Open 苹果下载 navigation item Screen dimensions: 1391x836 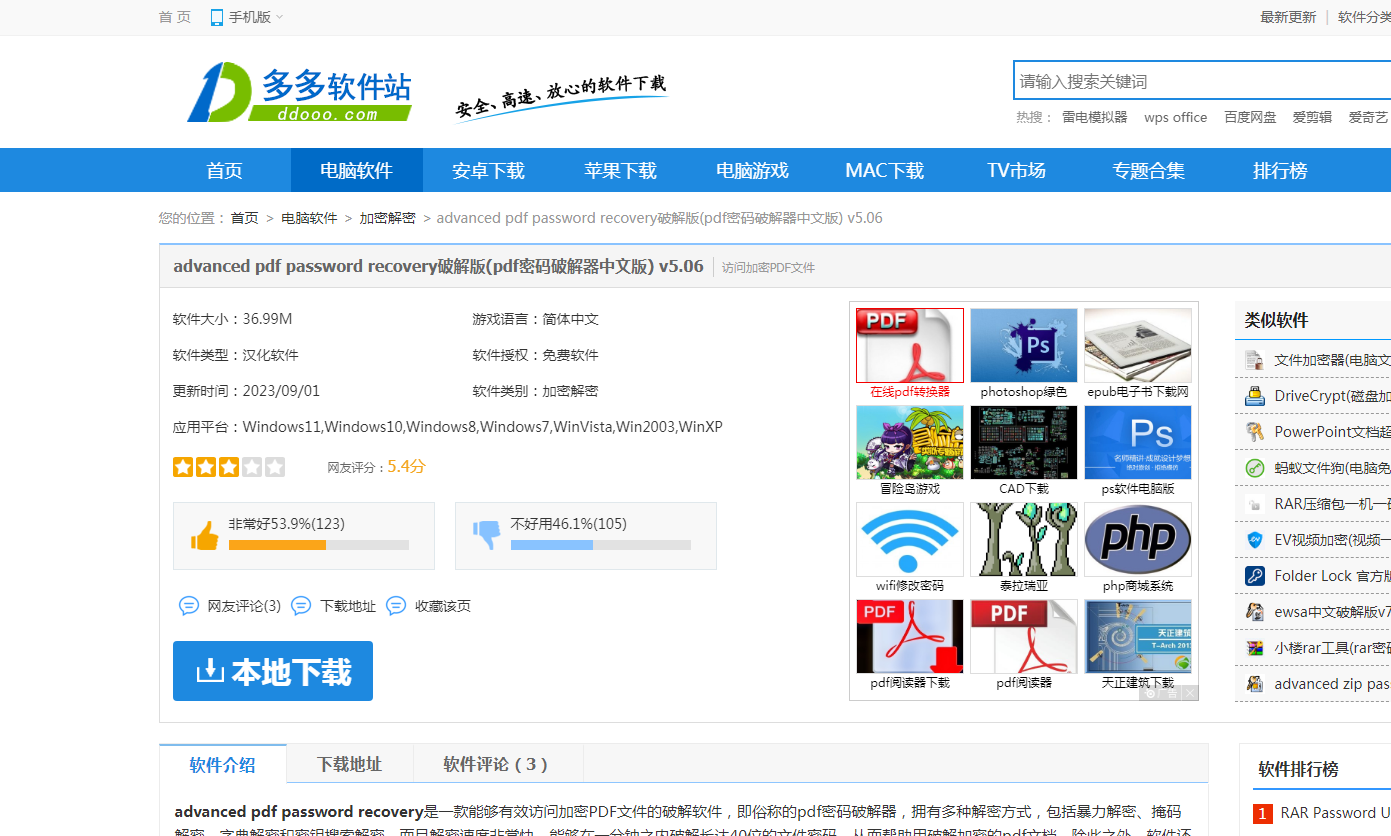coord(621,170)
